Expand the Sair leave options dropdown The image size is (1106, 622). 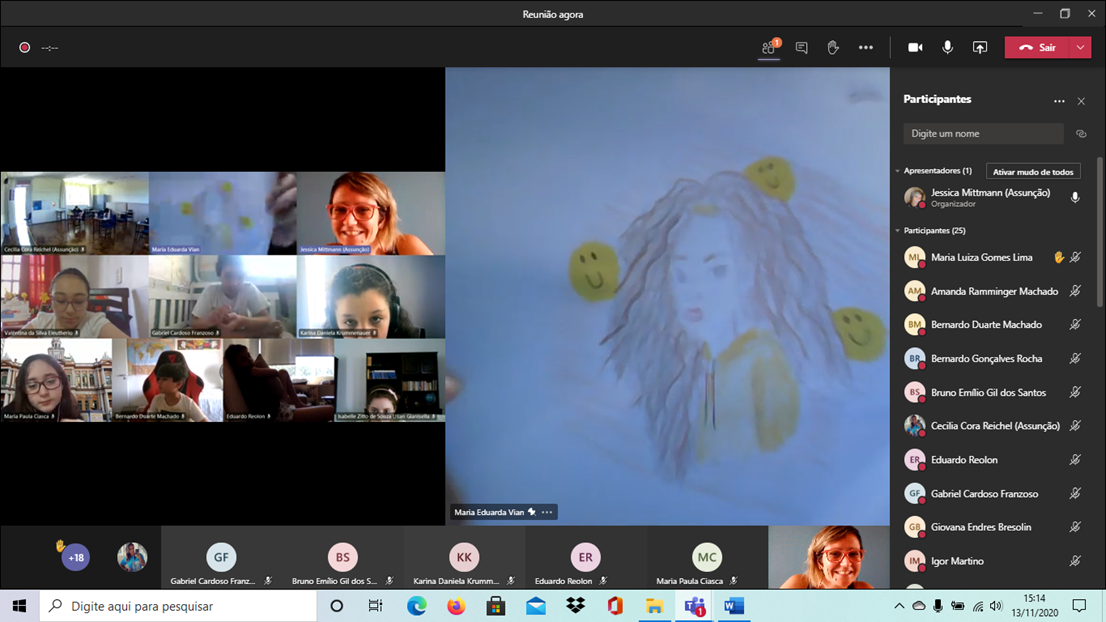1081,47
